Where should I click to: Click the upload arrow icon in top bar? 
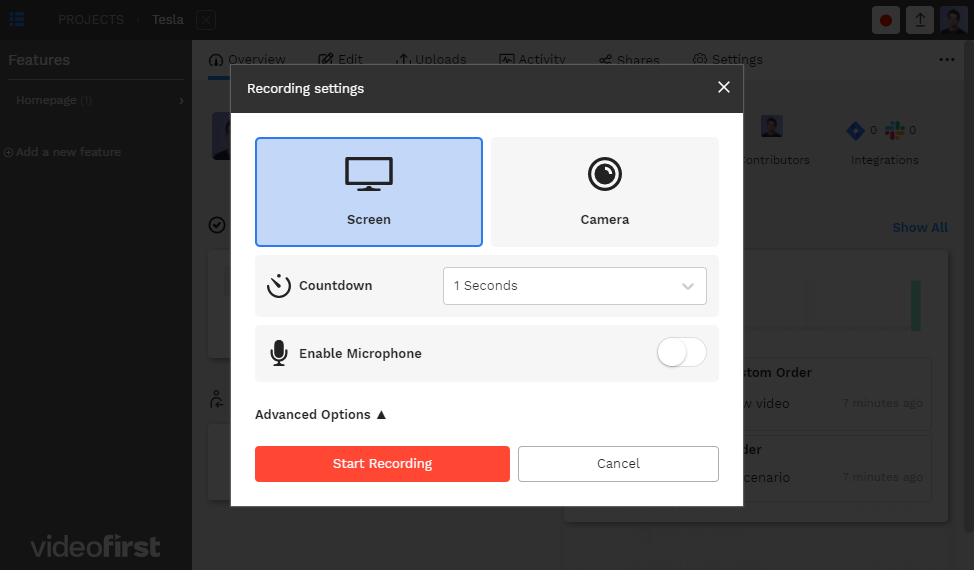pyautogui.click(x=920, y=20)
